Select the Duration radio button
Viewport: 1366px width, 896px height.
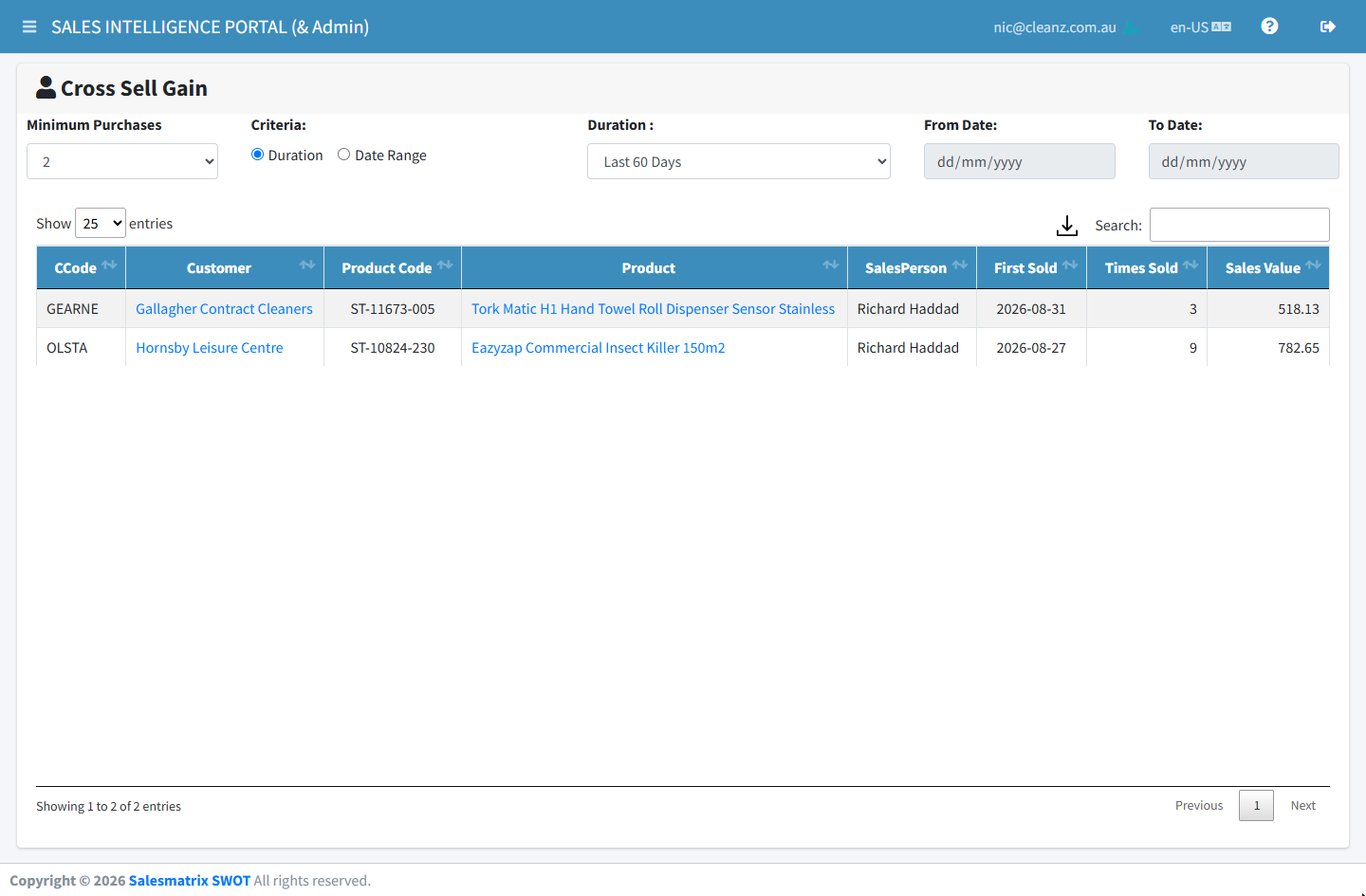pos(257,155)
